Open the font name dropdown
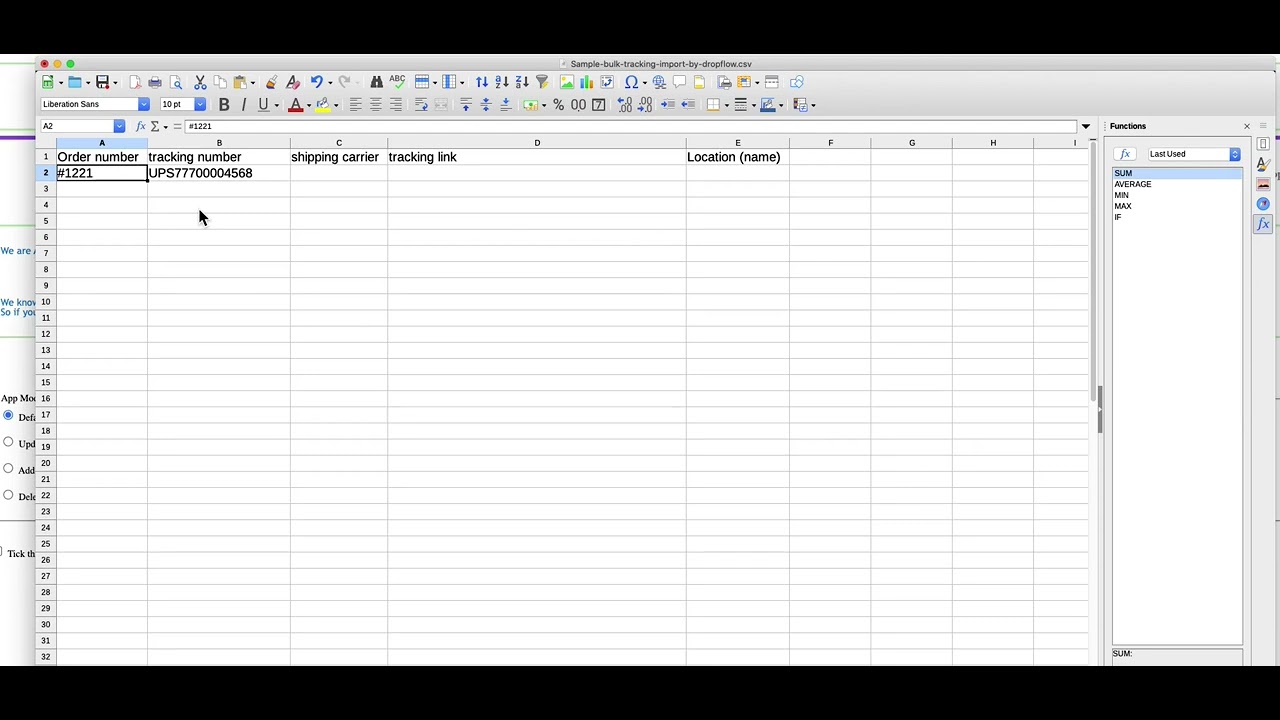1280x720 pixels. 143,104
